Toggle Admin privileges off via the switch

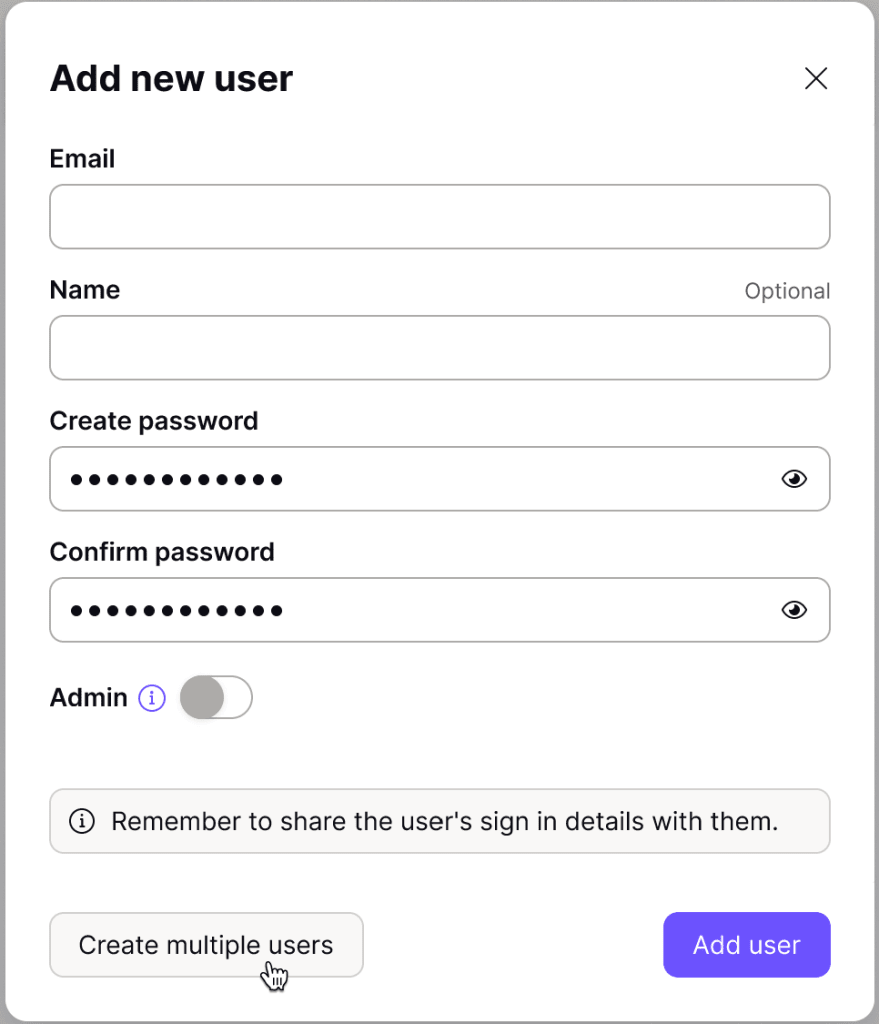pos(216,697)
